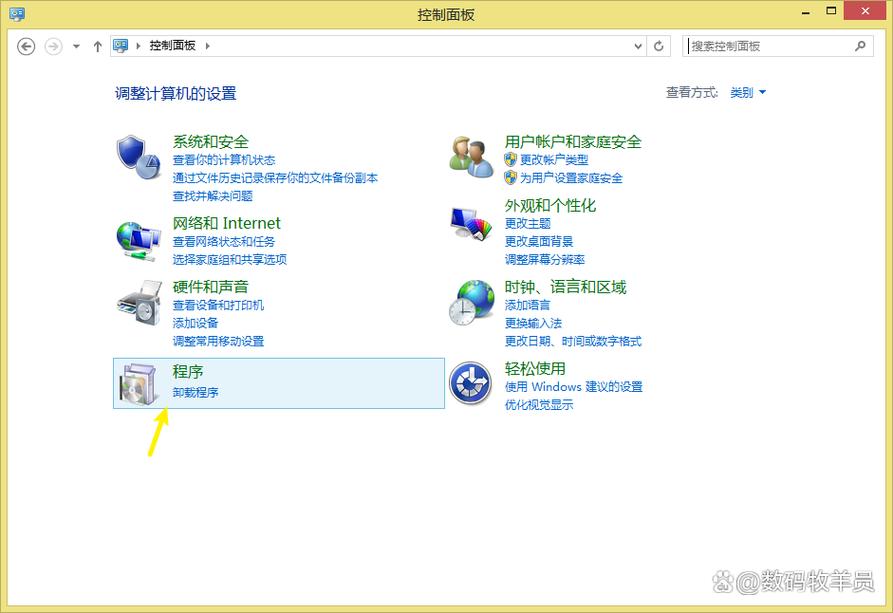Click the Control Panel icon in the address bar
Viewport: 893px width, 613px height.
[122, 45]
